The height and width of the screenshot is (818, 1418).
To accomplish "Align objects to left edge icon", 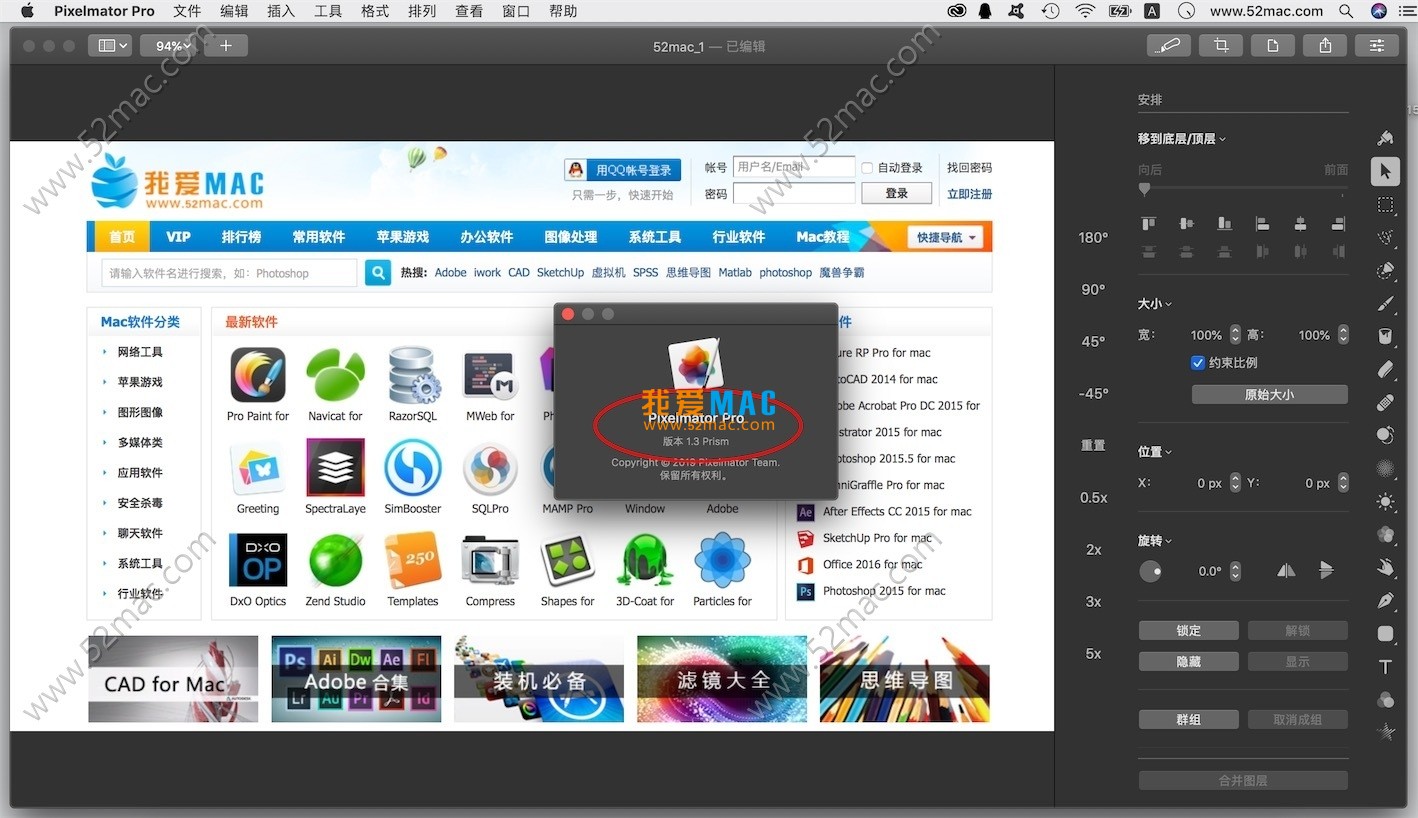I will pos(1262,224).
